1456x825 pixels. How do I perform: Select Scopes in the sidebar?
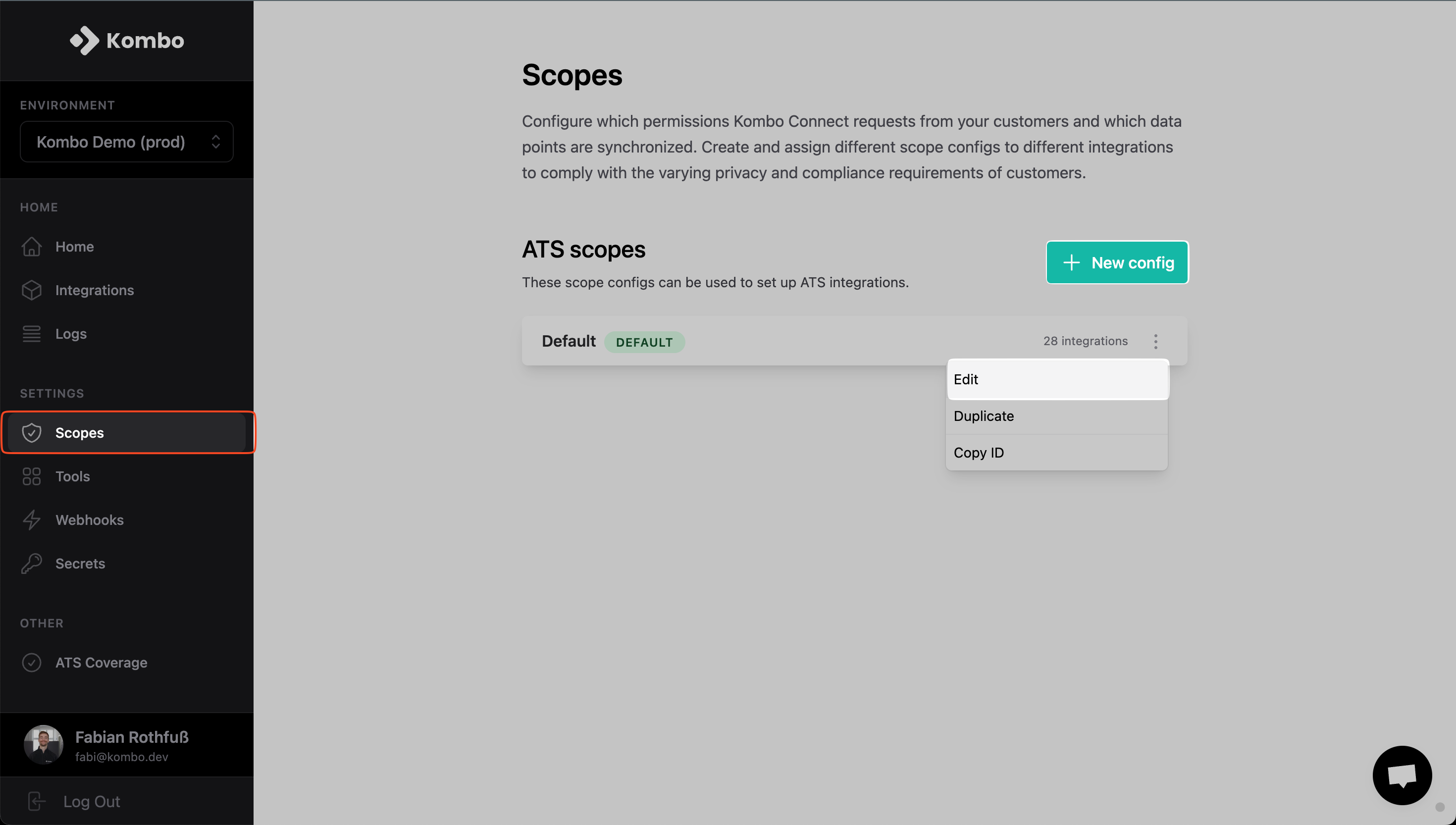[127, 433]
